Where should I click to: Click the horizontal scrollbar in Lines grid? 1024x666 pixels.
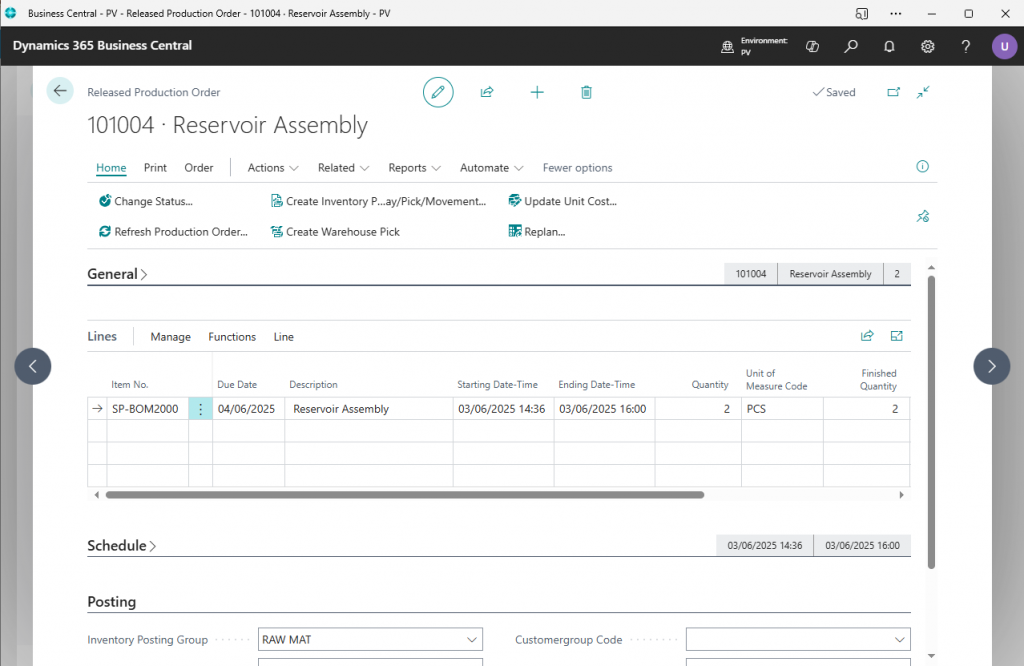click(x=404, y=495)
